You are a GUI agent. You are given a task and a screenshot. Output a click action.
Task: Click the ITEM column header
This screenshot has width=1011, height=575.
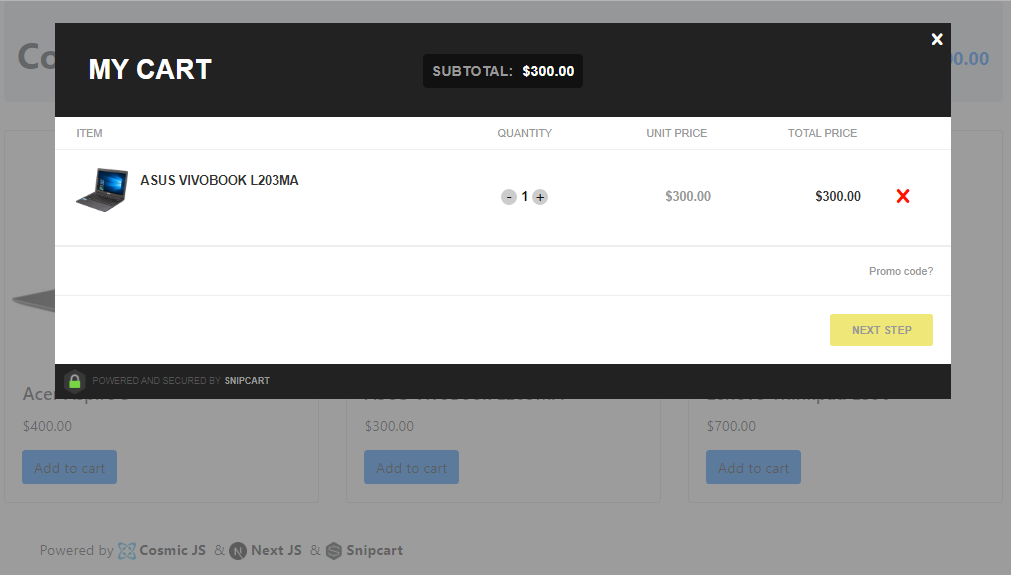(x=89, y=133)
